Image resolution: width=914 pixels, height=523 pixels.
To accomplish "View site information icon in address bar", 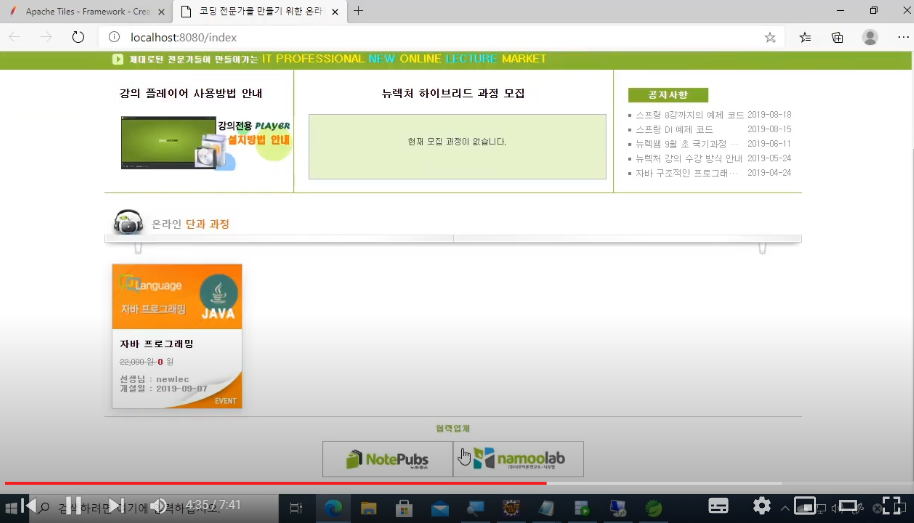I will click(114, 37).
